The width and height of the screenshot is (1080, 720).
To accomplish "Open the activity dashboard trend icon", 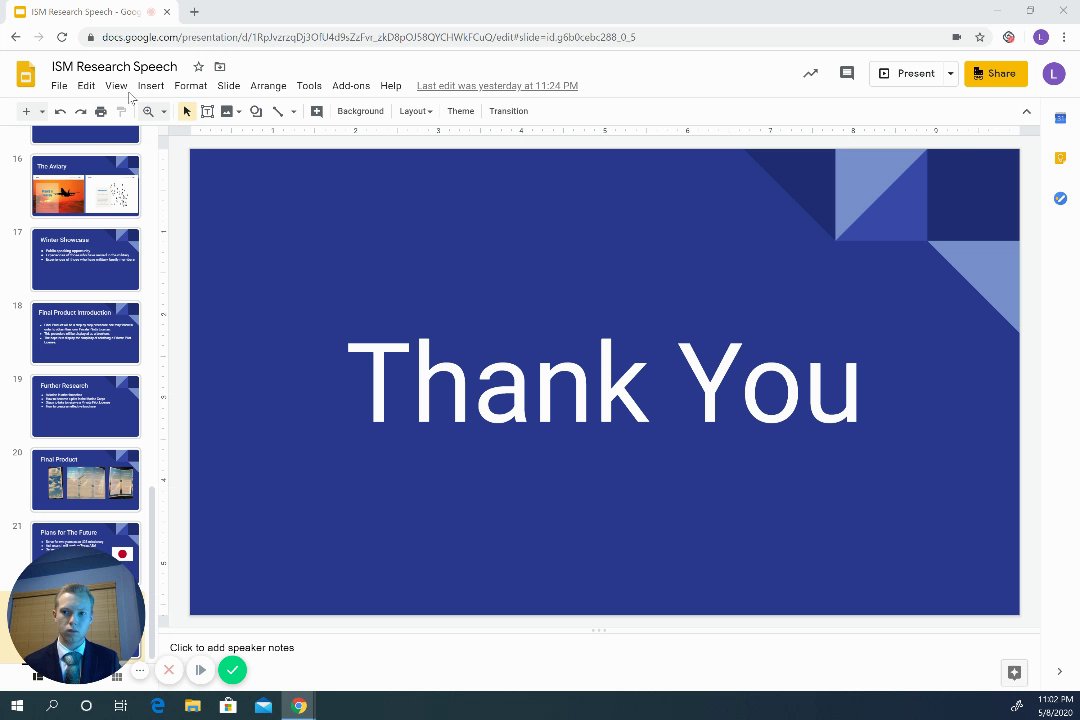I will click(811, 74).
